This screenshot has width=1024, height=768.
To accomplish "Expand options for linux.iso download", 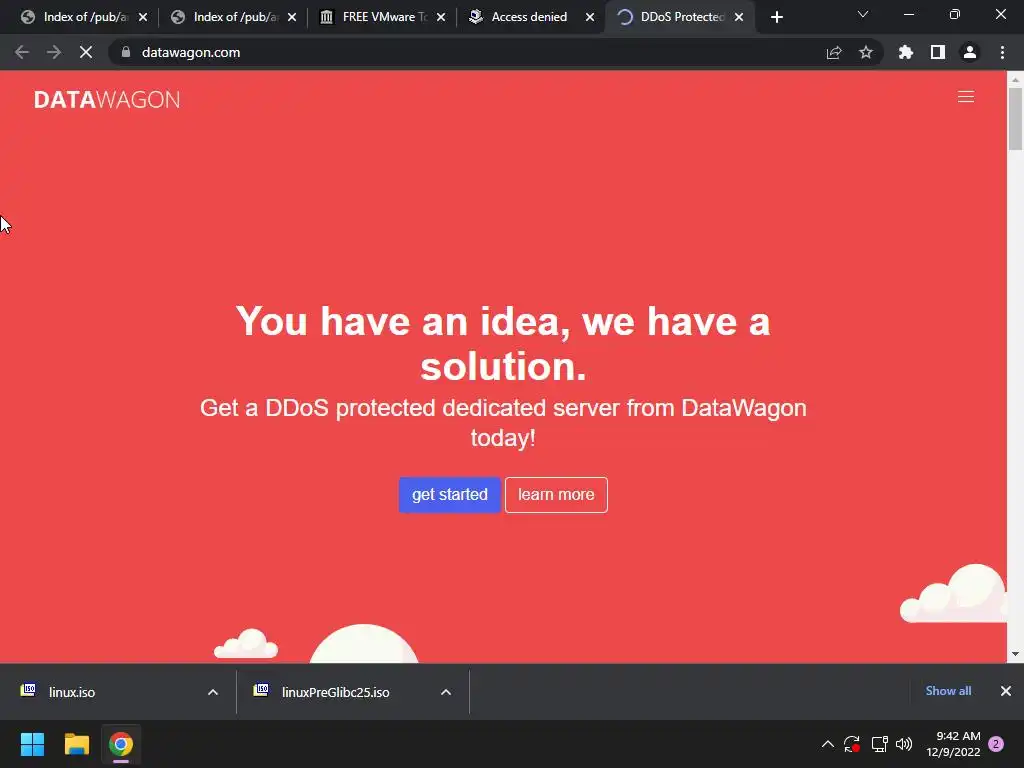I will point(213,692).
